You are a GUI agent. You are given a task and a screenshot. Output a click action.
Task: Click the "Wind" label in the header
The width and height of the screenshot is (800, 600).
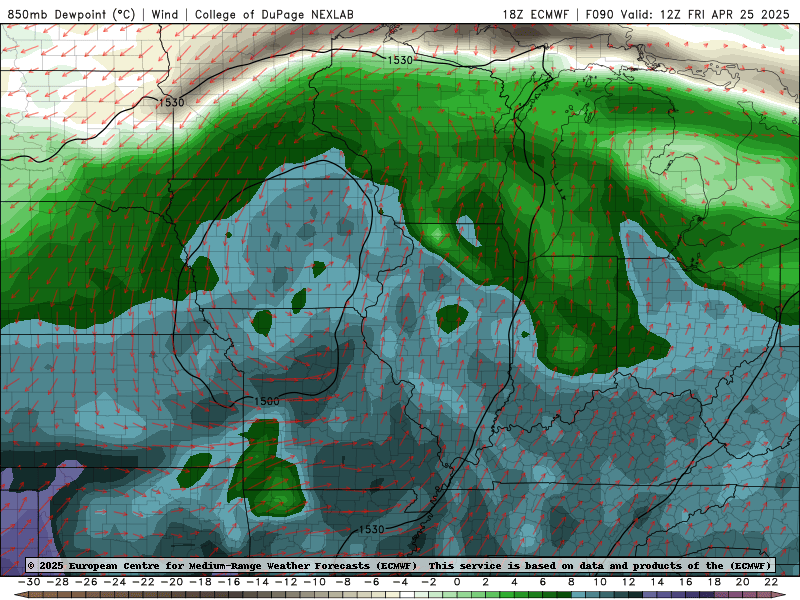click(165, 14)
